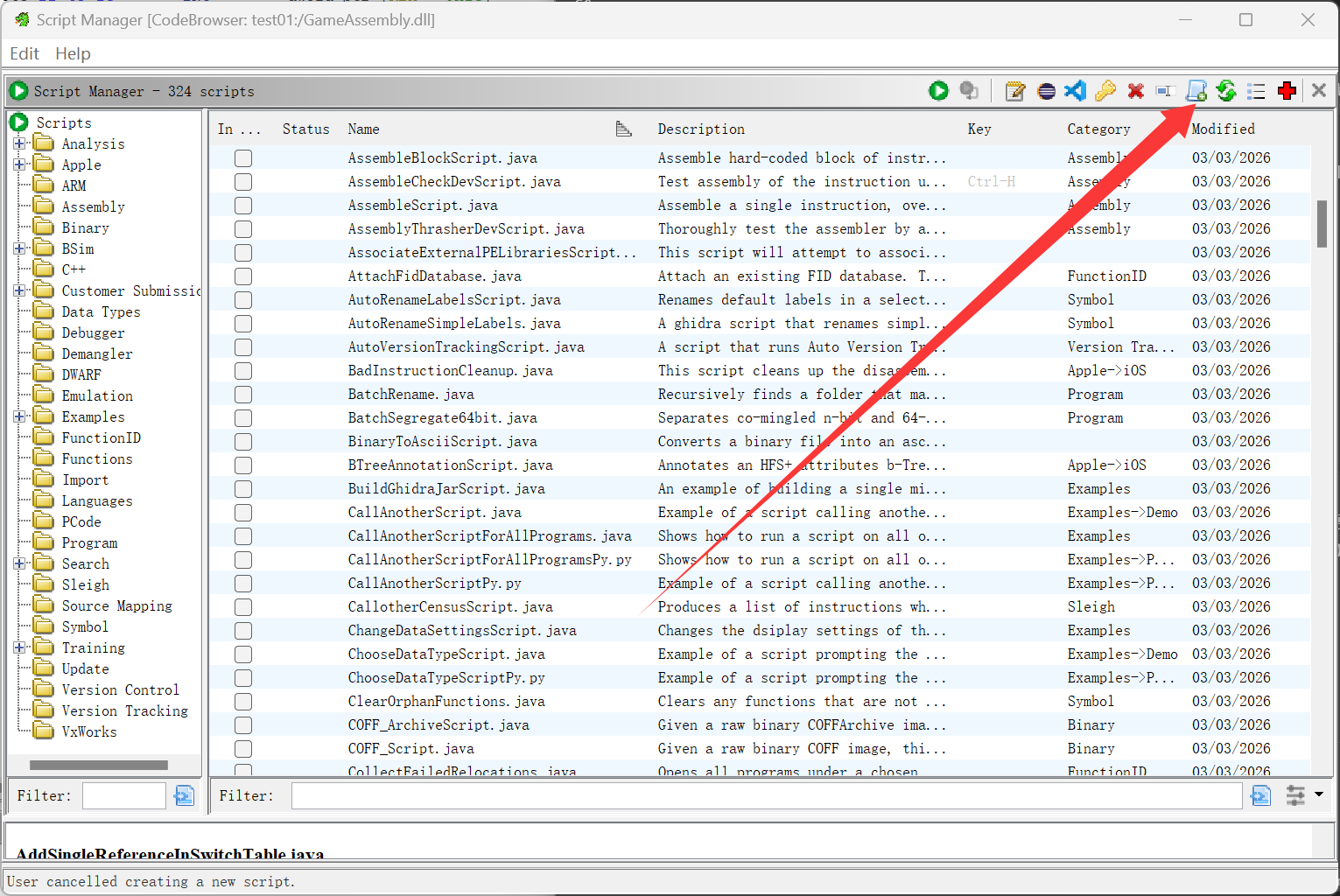Click the Name column sort indicator icon

[623, 129]
